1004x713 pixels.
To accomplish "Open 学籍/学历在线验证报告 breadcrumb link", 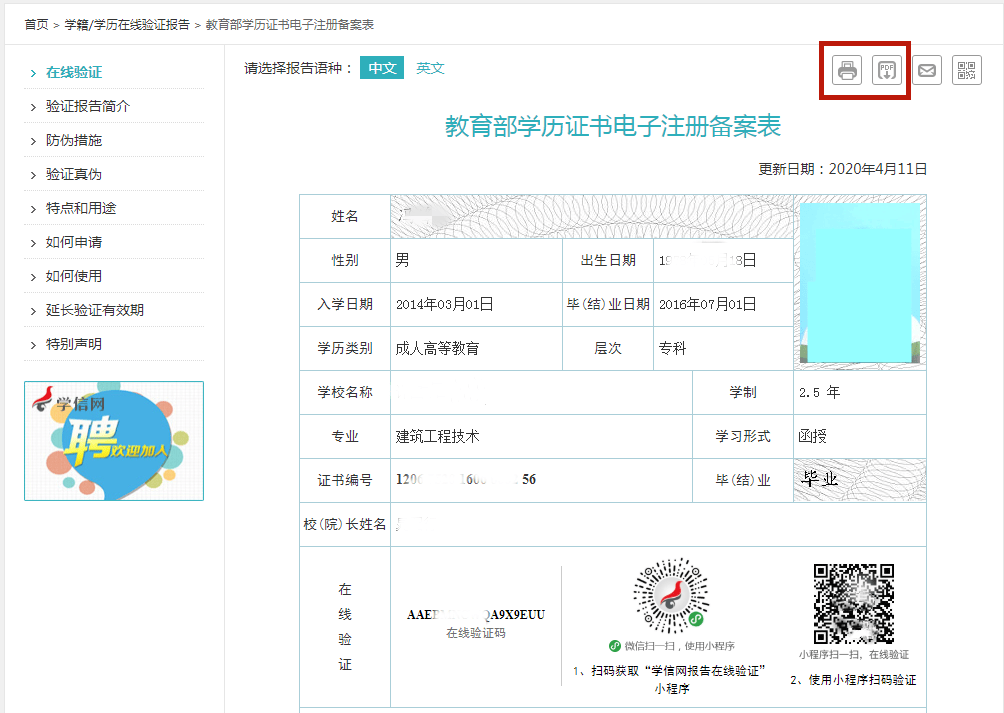I will tap(127, 24).
